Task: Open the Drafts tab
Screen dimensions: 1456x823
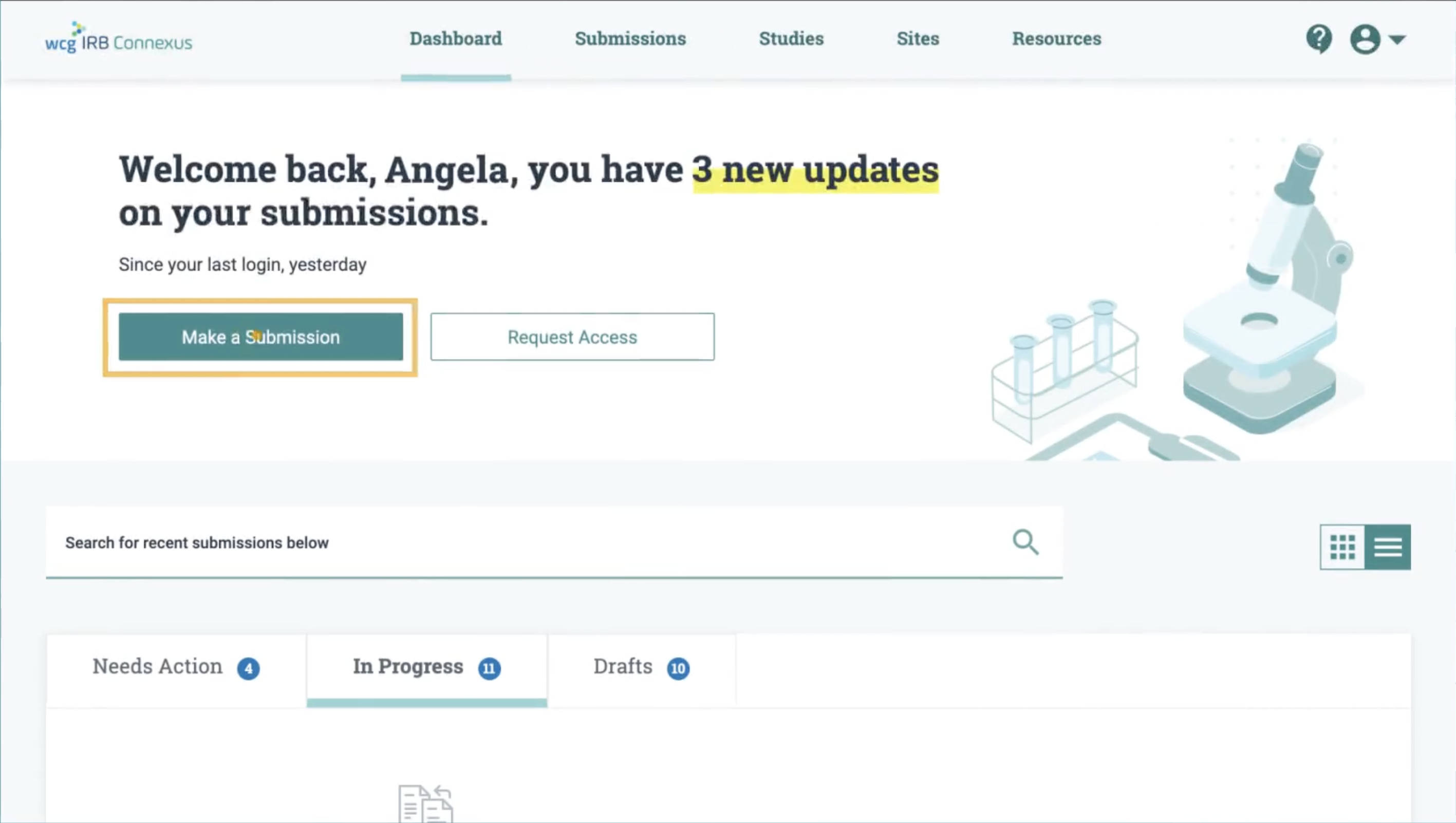Action: (623, 666)
